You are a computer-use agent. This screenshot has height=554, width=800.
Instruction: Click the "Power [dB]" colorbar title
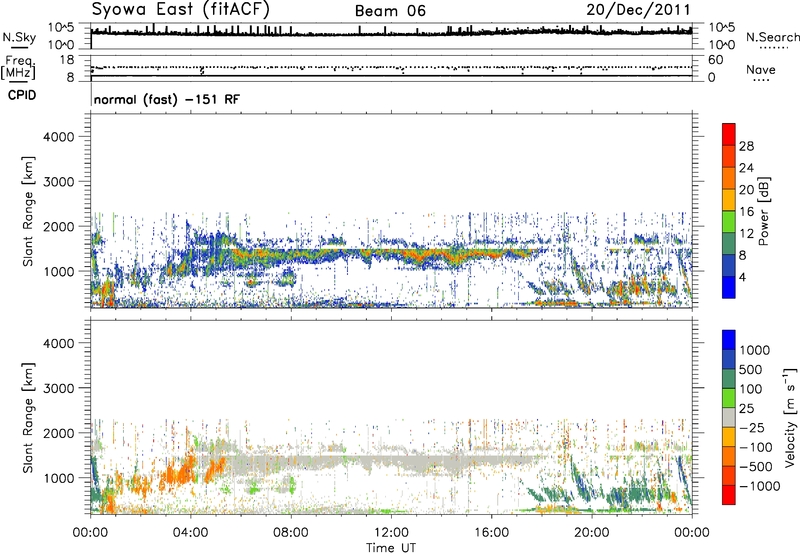point(764,211)
